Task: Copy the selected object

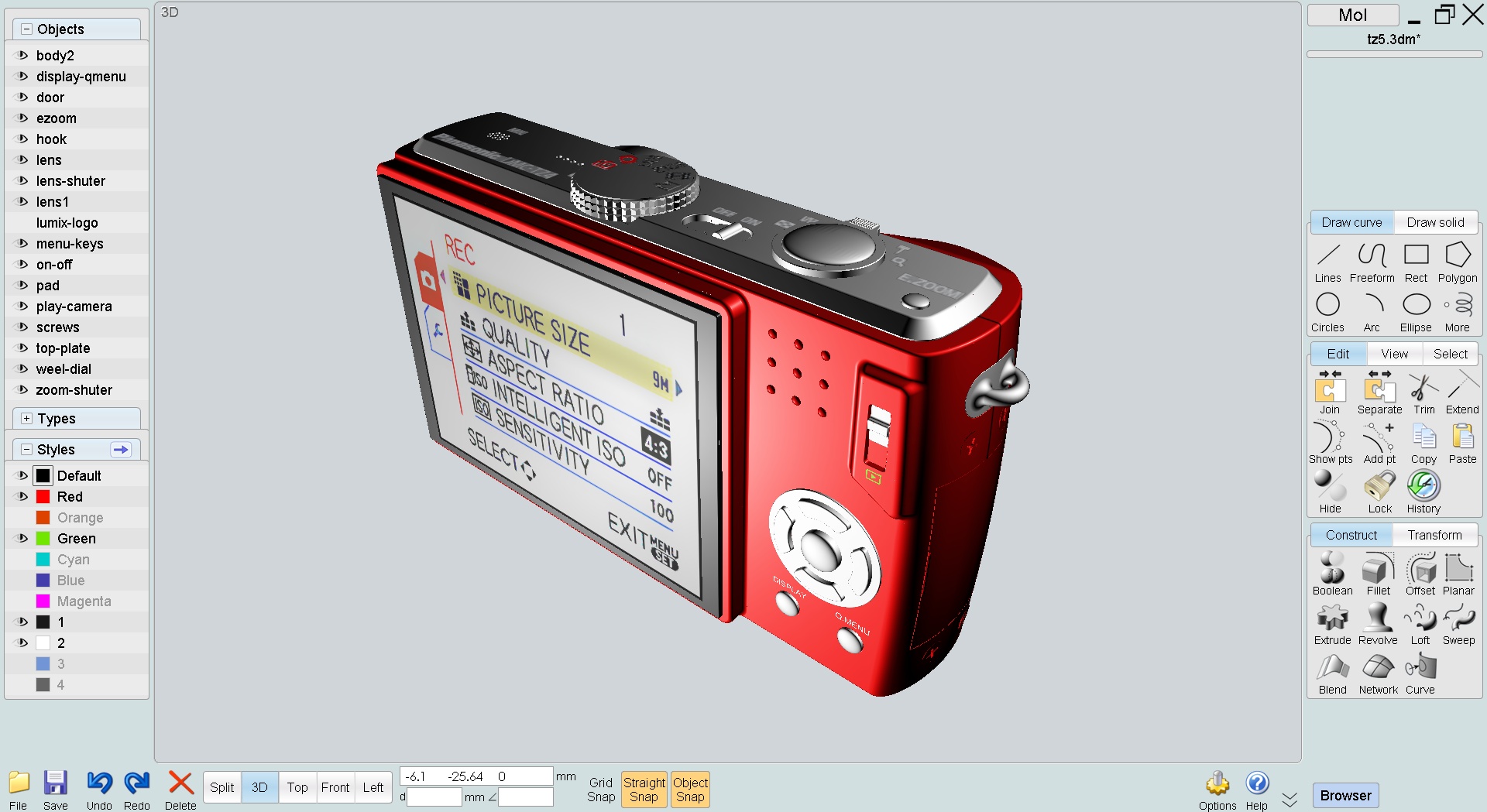Action: click(1423, 442)
